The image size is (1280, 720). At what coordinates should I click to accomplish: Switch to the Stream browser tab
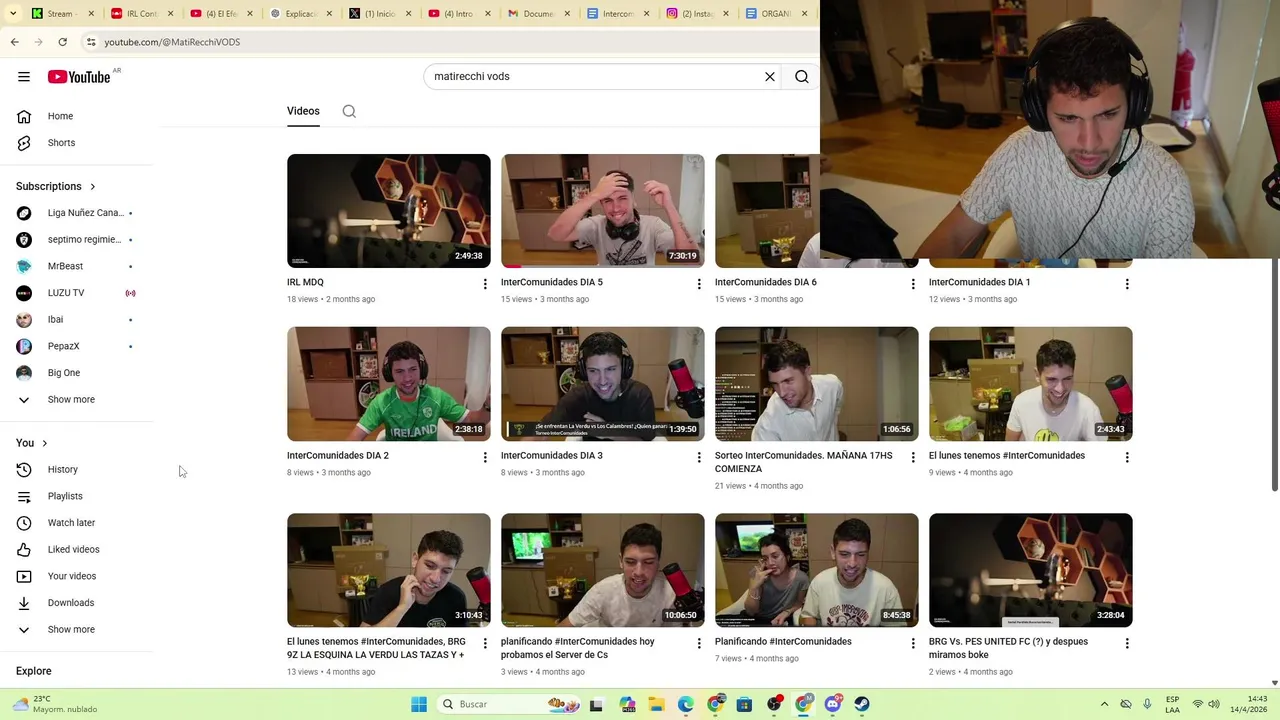pos(63,14)
